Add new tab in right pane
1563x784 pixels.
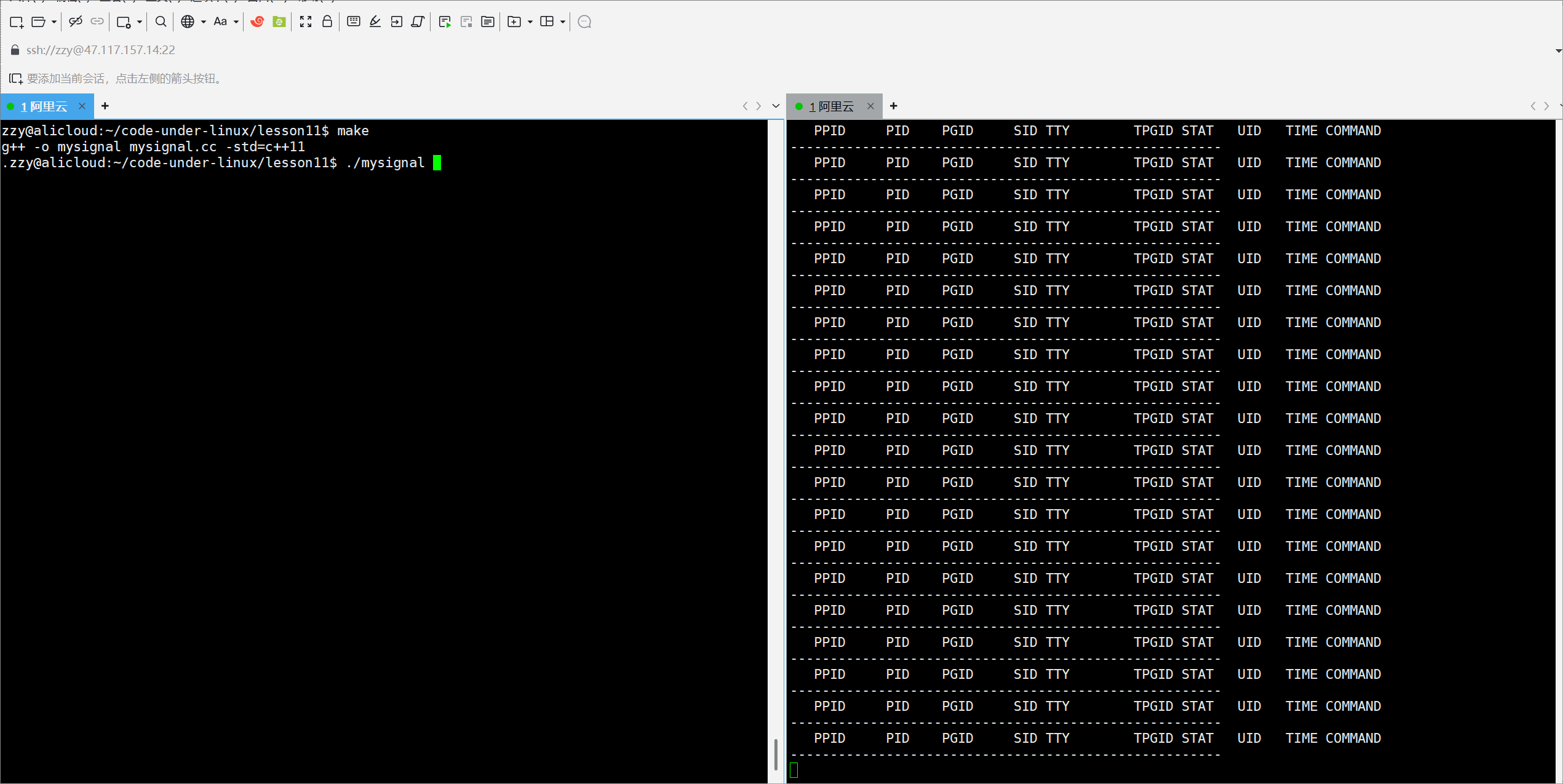click(x=894, y=106)
